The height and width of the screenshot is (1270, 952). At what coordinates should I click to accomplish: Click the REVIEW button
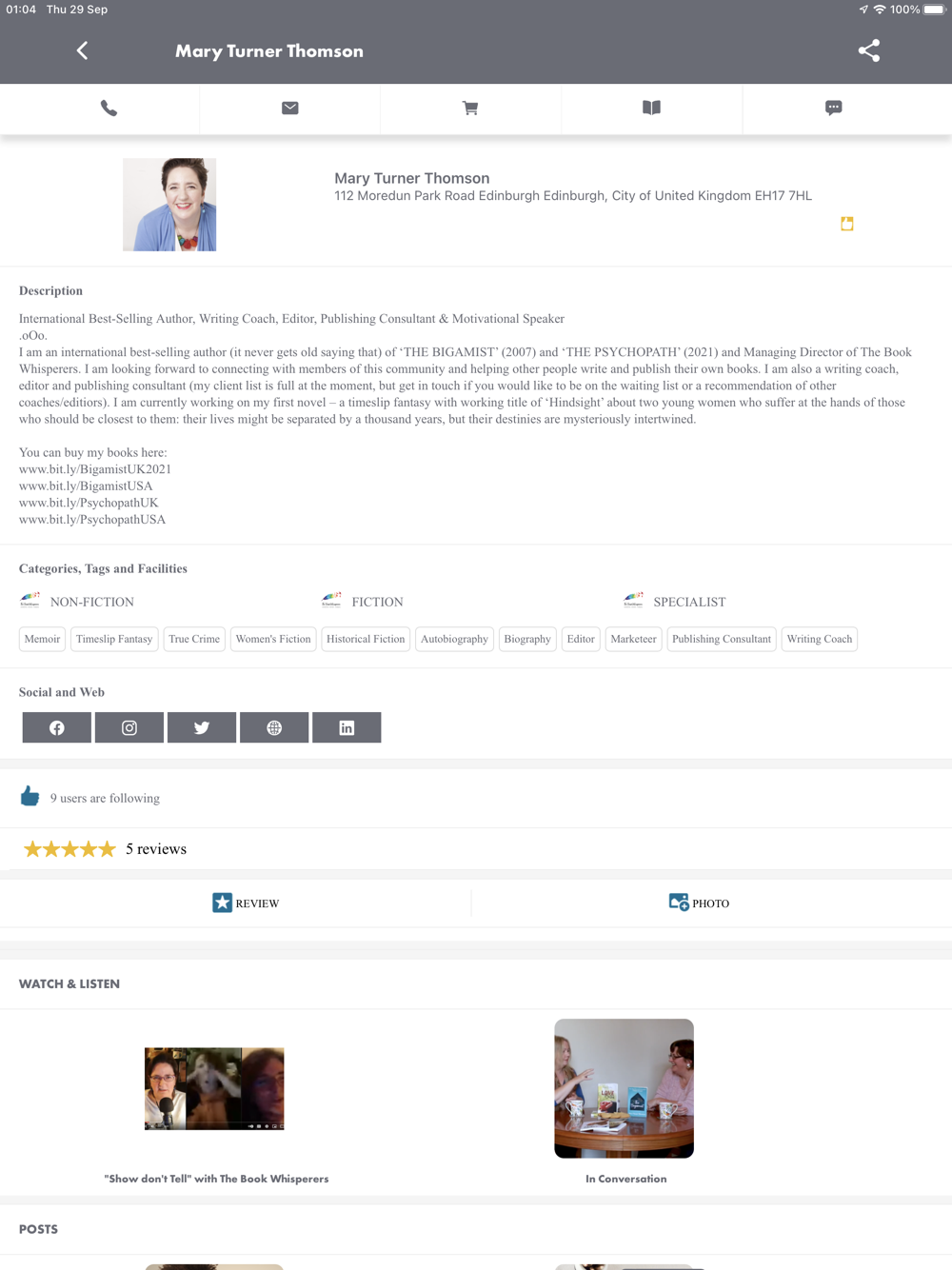[x=246, y=903]
